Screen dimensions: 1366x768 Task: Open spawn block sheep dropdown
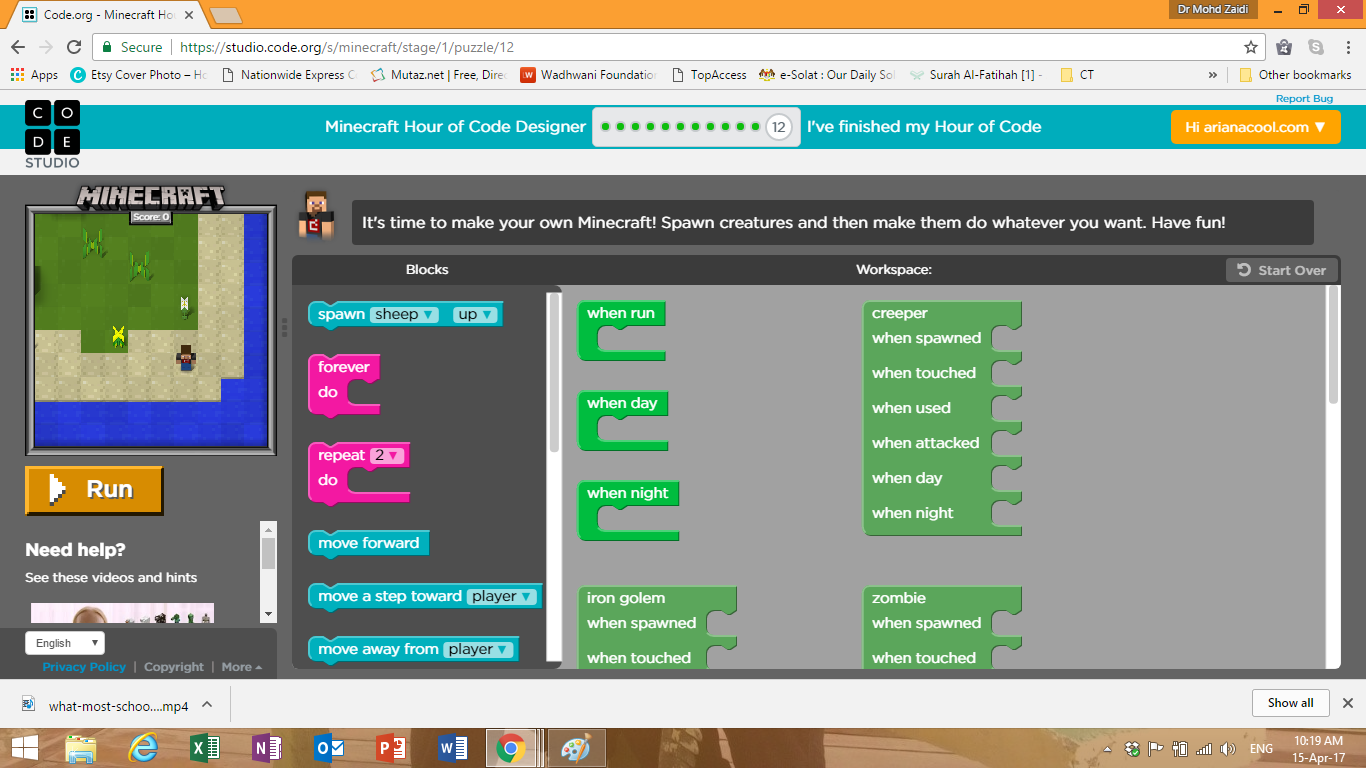point(404,314)
